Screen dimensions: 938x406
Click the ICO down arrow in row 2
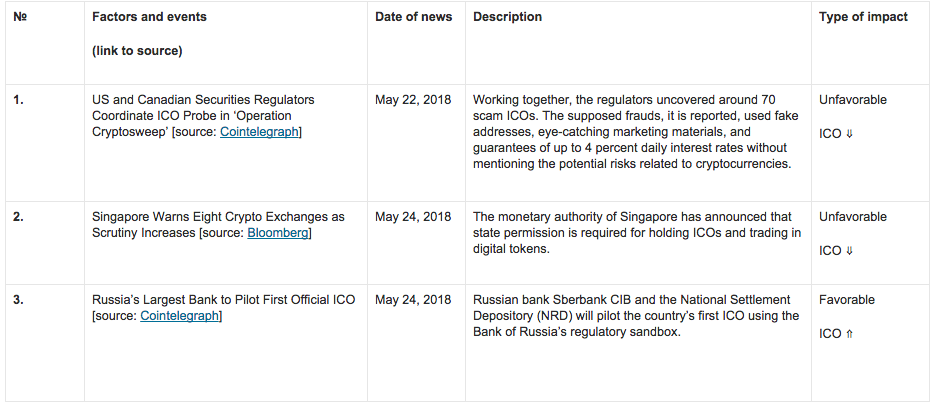point(849,251)
